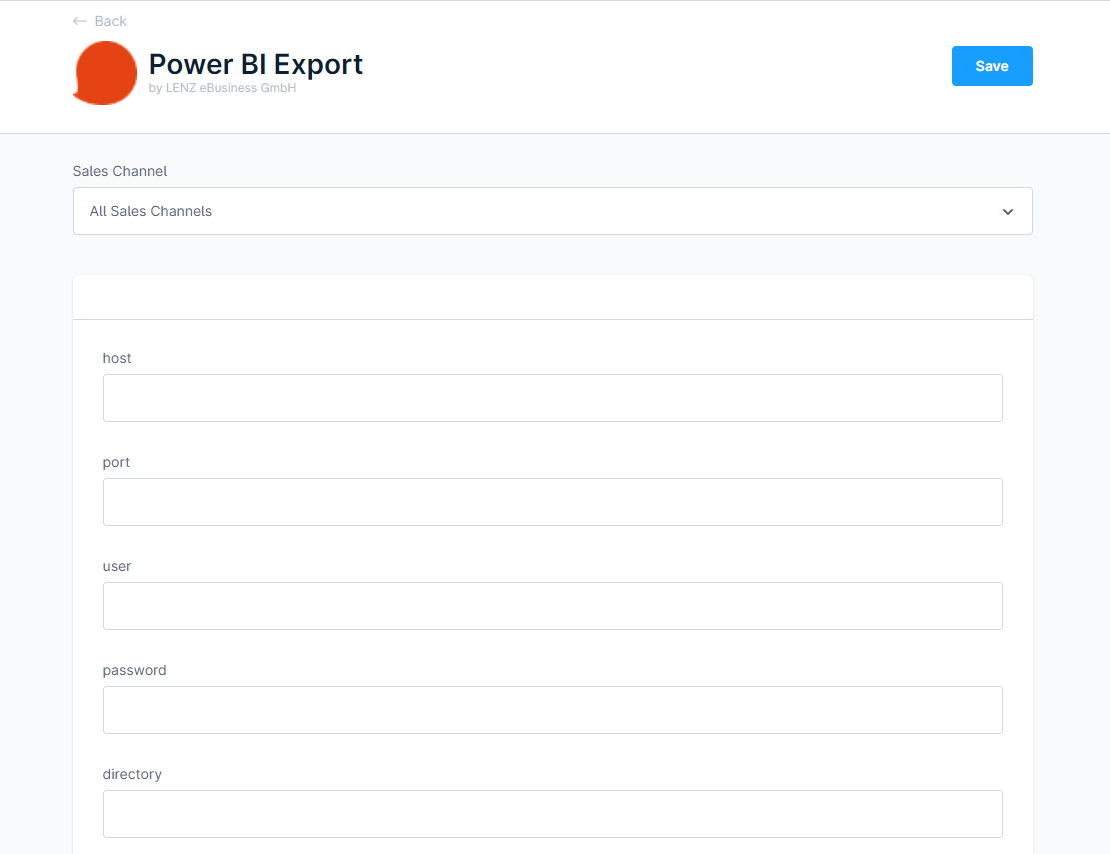Click the password field label
The height and width of the screenshot is (854, 1110).
134,670
